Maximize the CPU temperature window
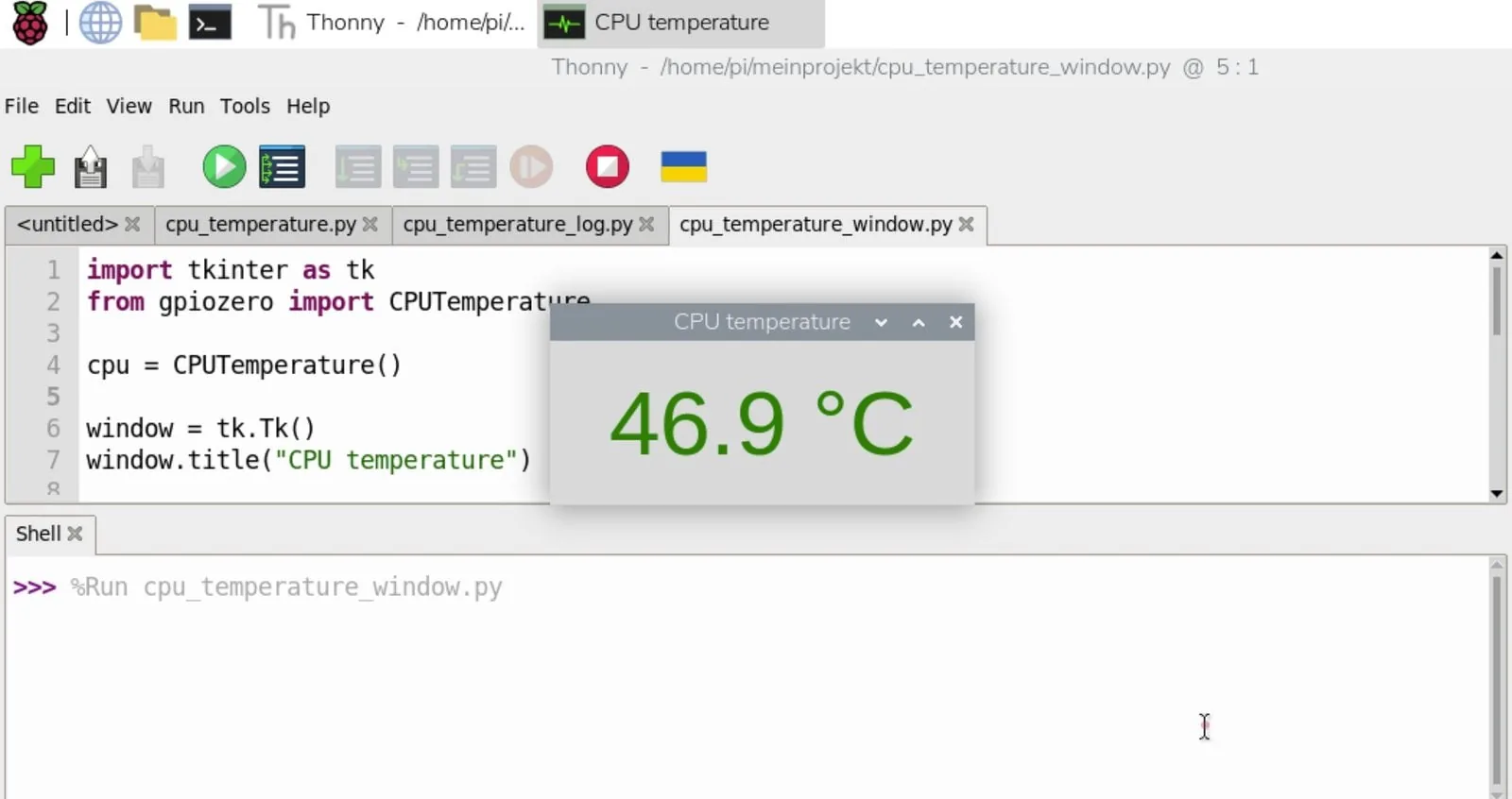The width and height of the screenshot is (1512, 799). coord(919,323)
